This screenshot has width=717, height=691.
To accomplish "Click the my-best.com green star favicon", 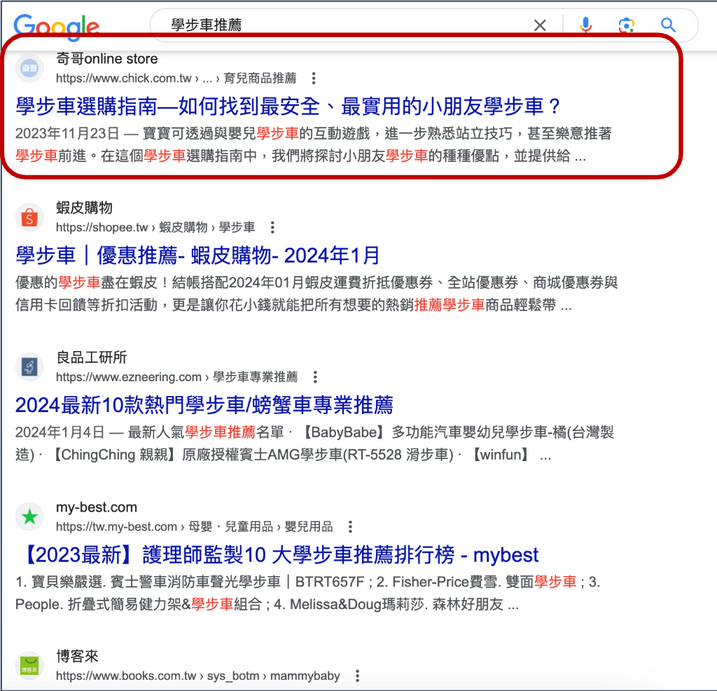I will (x=30, y=517).
